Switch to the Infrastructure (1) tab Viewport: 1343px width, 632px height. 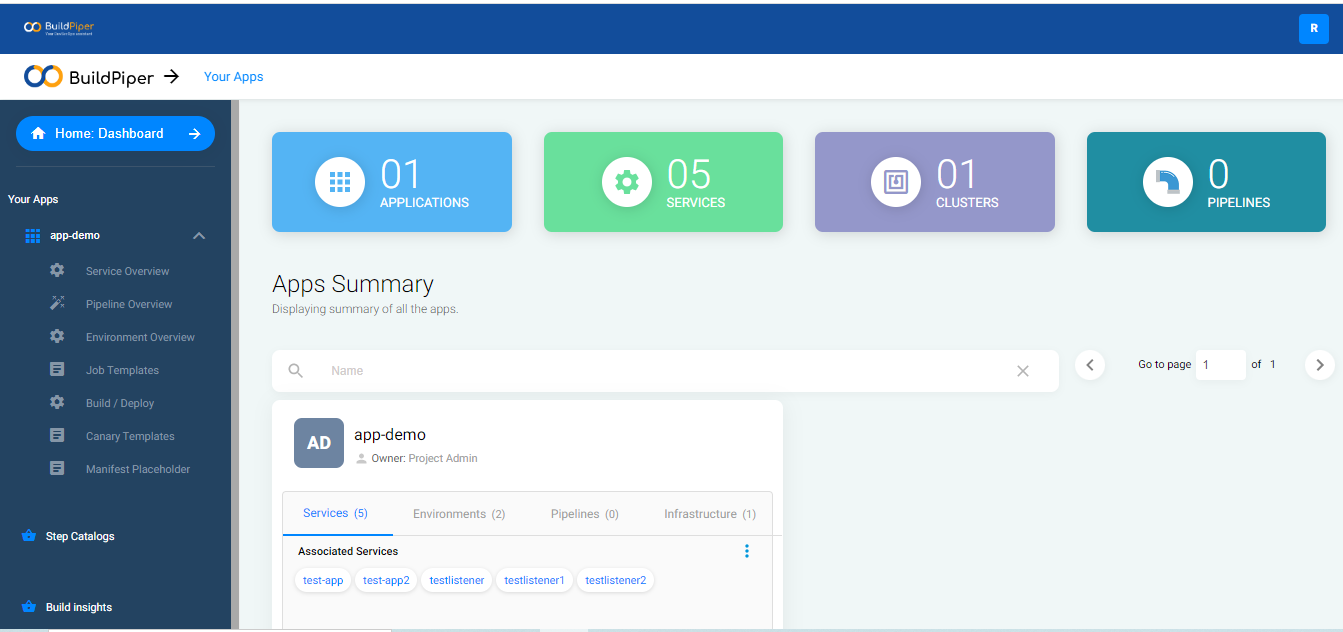coord(710,514)
